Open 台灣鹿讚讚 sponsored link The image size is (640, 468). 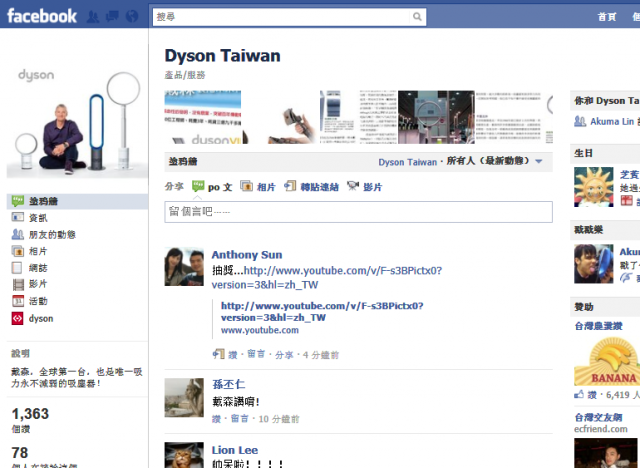[x=598, y=326]
